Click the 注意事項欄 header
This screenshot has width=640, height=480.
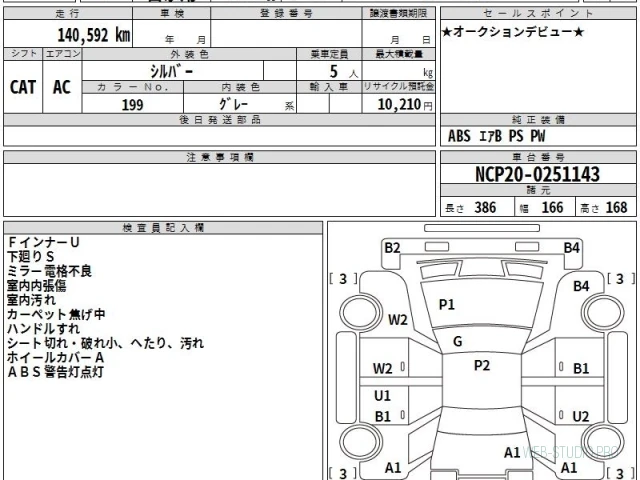220,157
